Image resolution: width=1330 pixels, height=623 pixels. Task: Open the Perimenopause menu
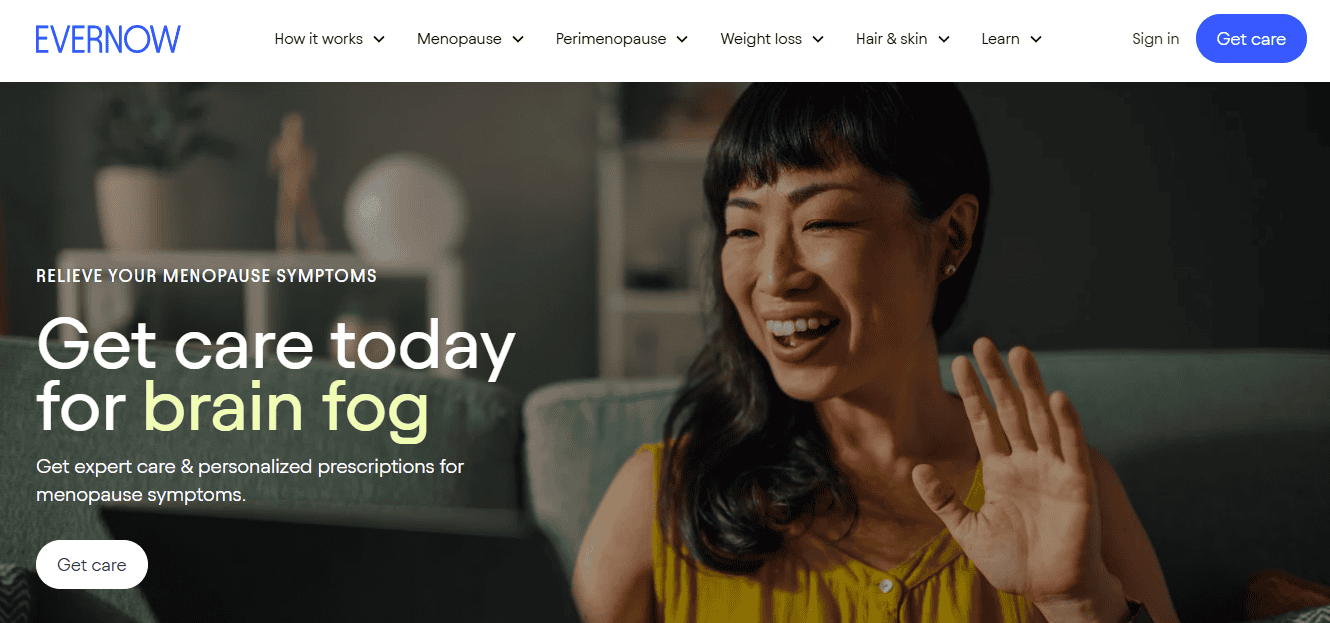click(x=611, y=39)
